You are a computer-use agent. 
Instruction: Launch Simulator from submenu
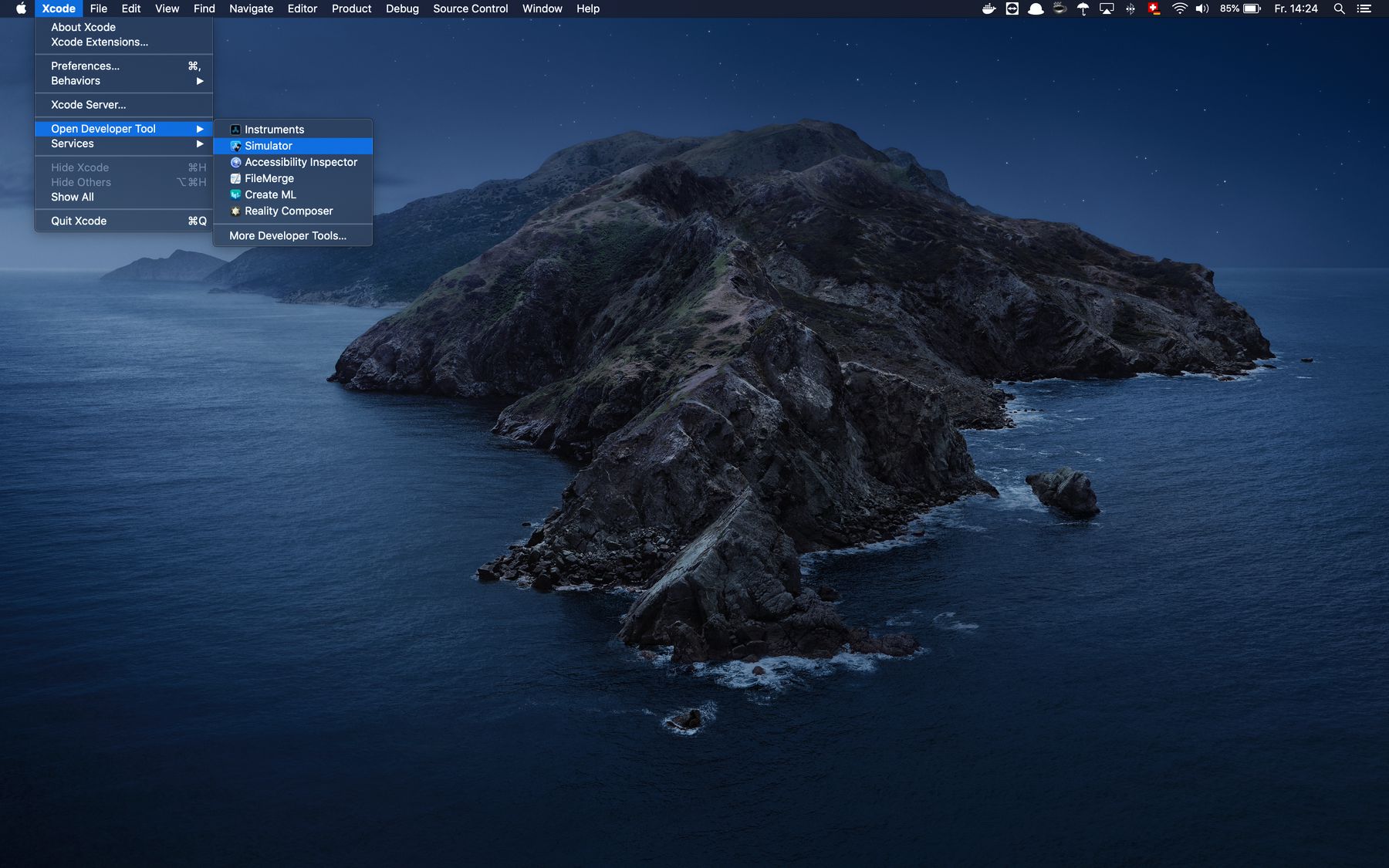[292, 146]
